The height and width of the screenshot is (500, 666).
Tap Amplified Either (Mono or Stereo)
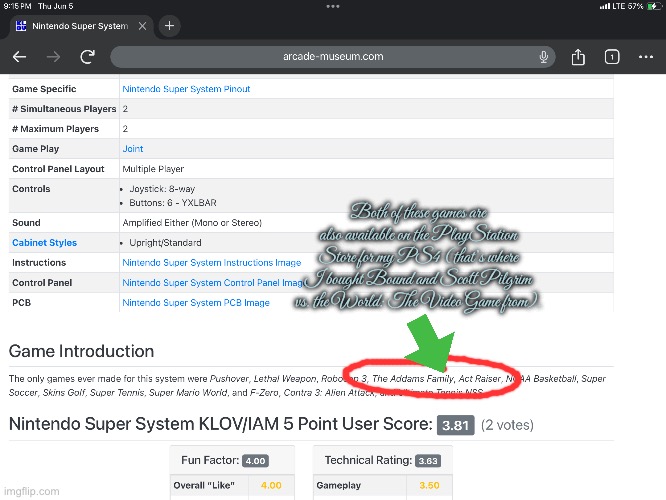[x=192, y=223]
